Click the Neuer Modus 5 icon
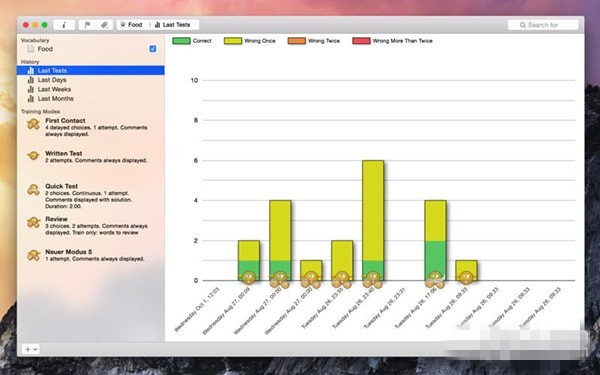The width and height of the screenshot is (600, 375). 34,255
